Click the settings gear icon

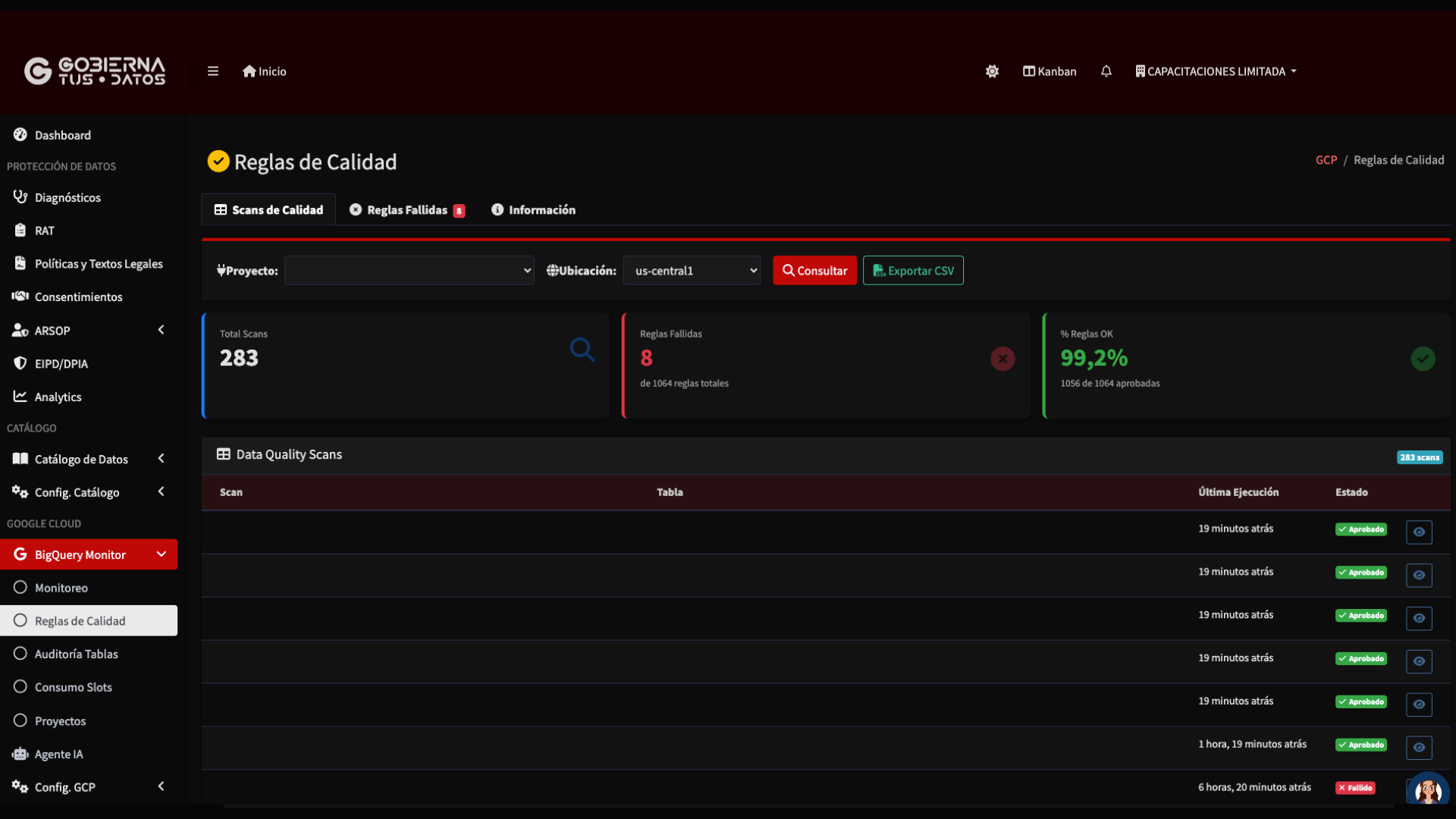(x=992, y=71)
